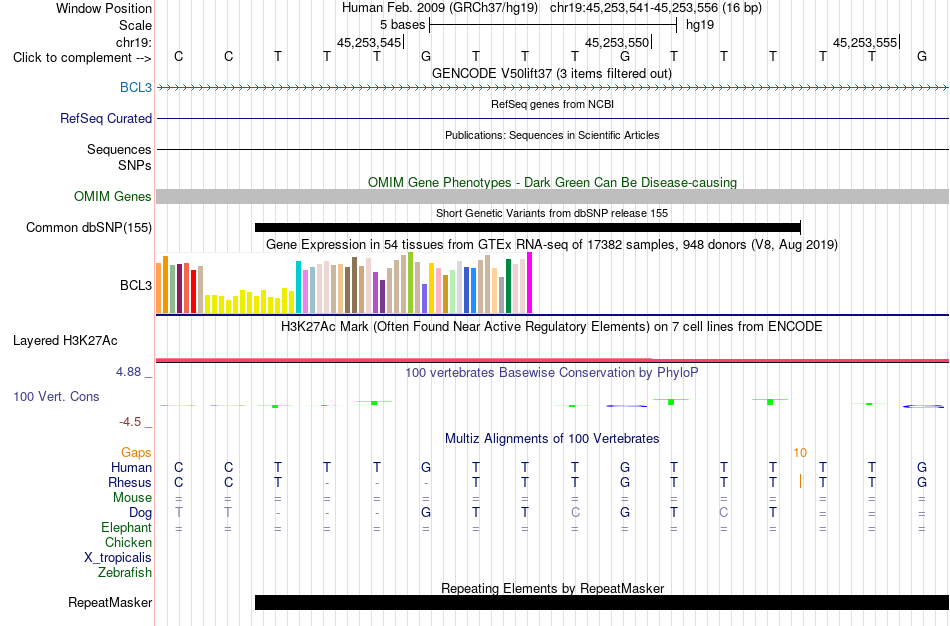Click GTEx Gene Expression track title

(552, 245)
